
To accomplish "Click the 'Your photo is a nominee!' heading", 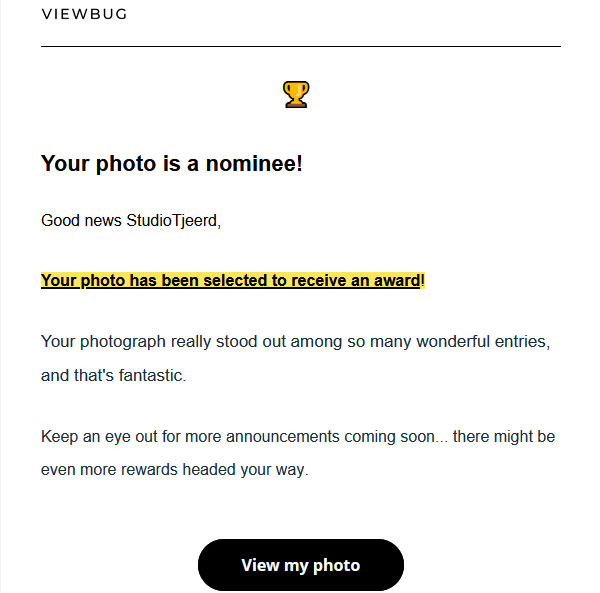I will point(172,163).
